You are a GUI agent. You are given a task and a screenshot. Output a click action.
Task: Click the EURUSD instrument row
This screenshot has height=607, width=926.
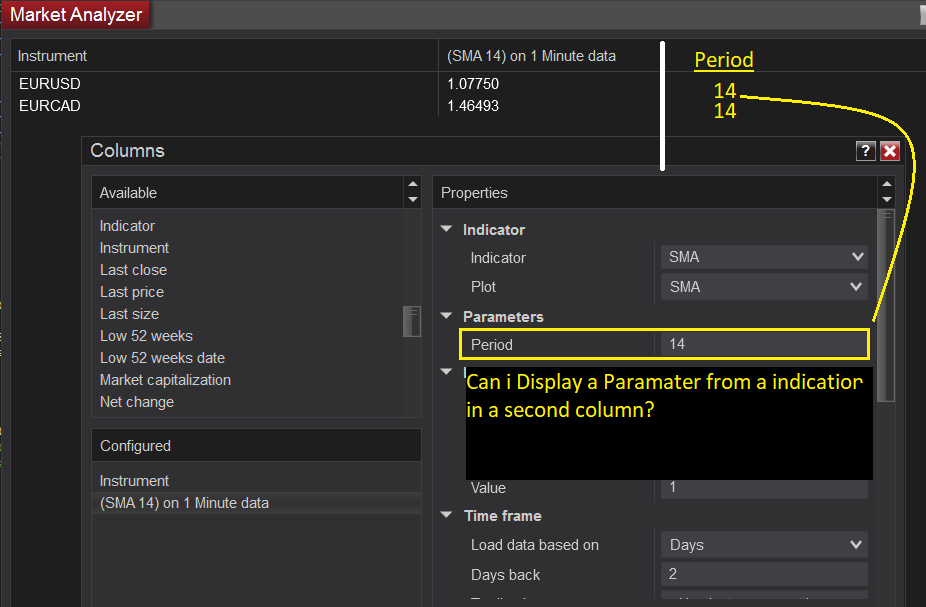(x=49, y=84)
